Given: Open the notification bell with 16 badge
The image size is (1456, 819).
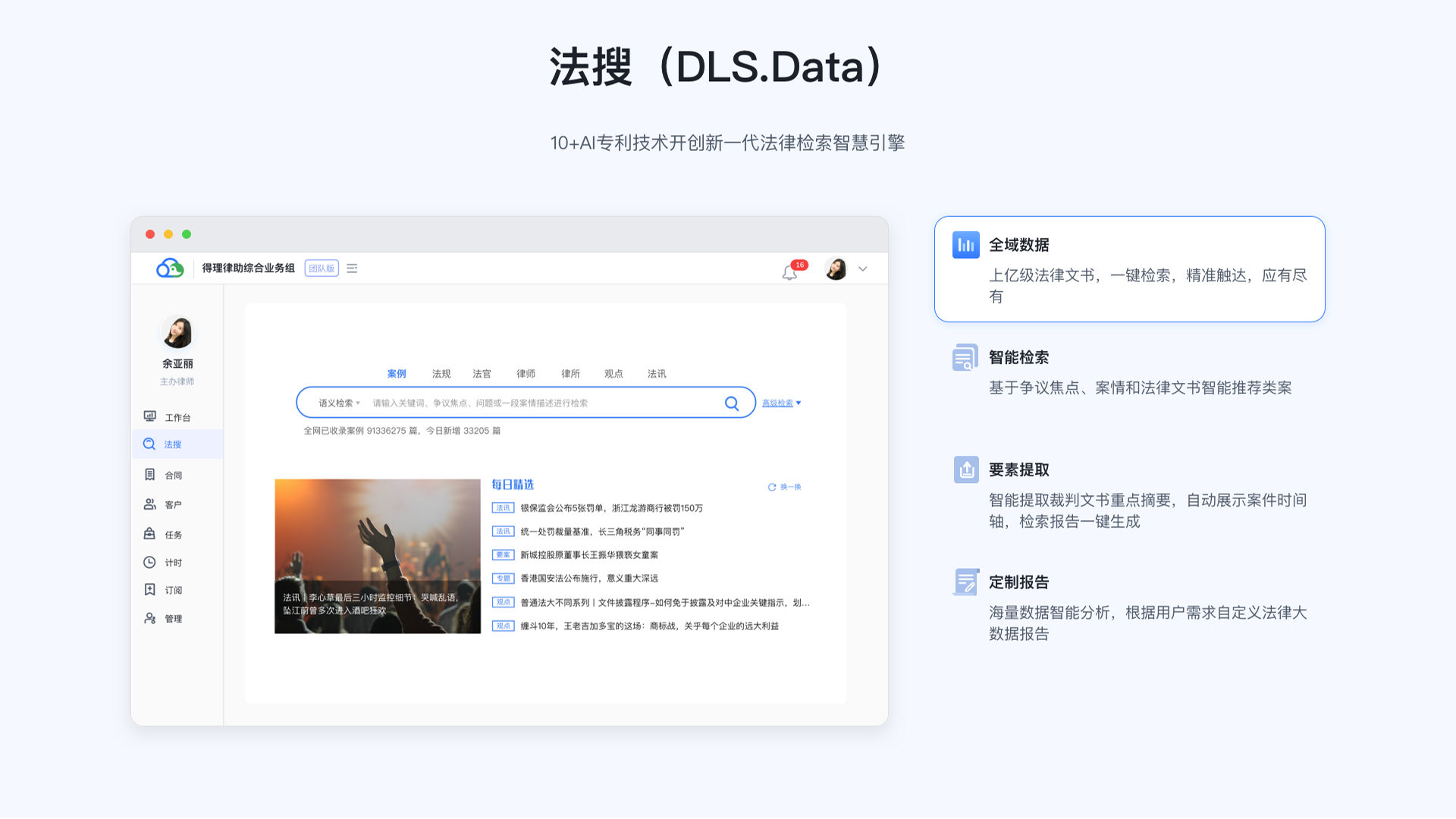Looking at the screenshot, I should tap(789, 271).
